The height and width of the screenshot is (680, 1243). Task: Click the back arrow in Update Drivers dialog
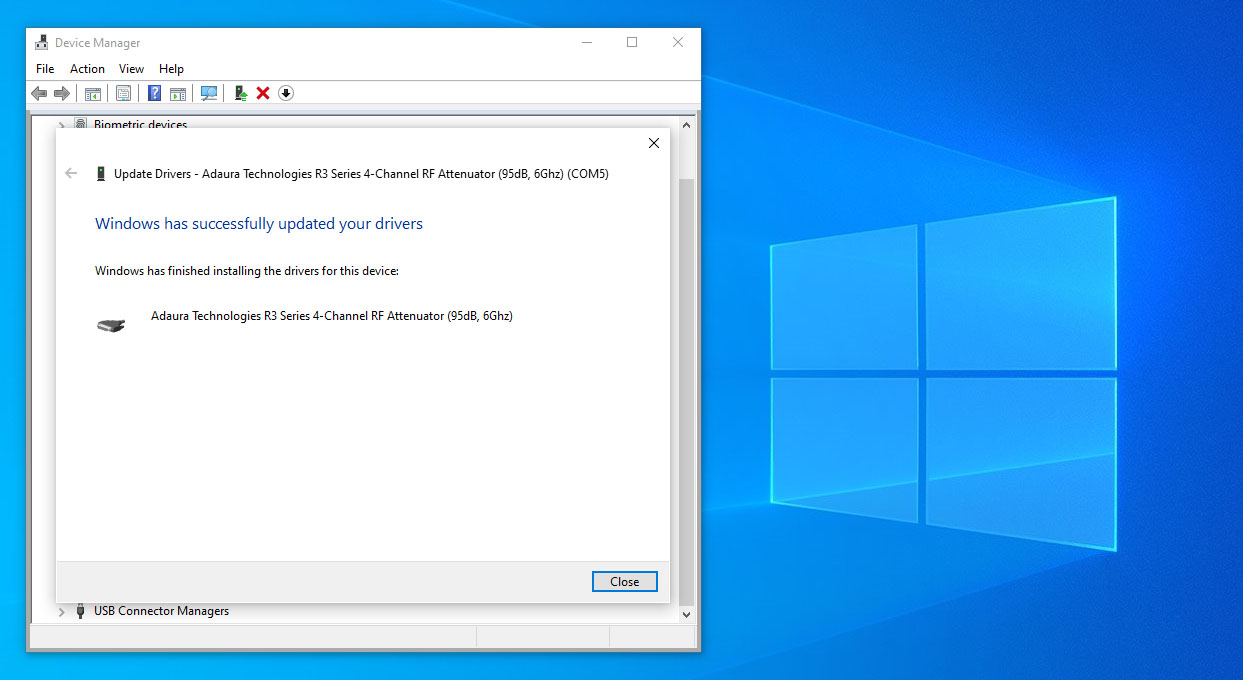[x=71, y=173]
